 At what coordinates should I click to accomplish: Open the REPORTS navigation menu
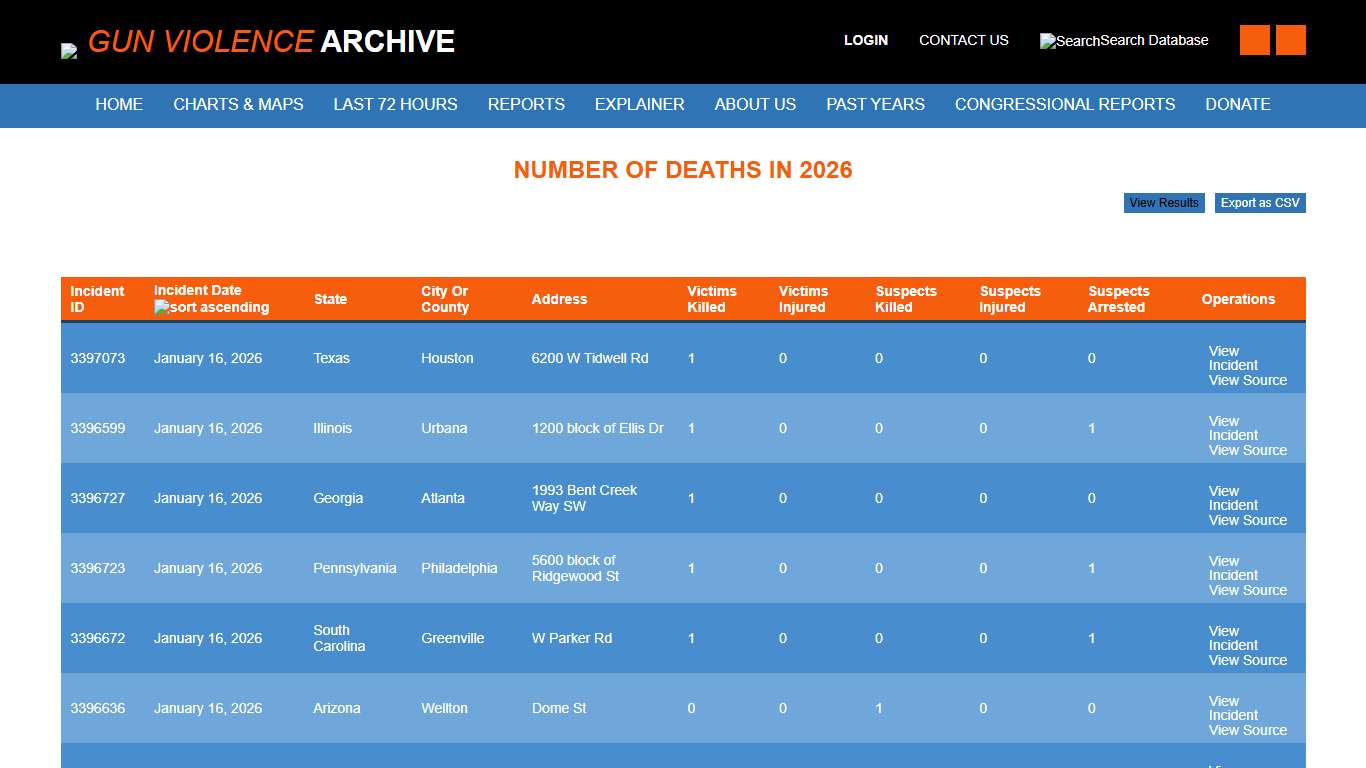tap(526, 105)
